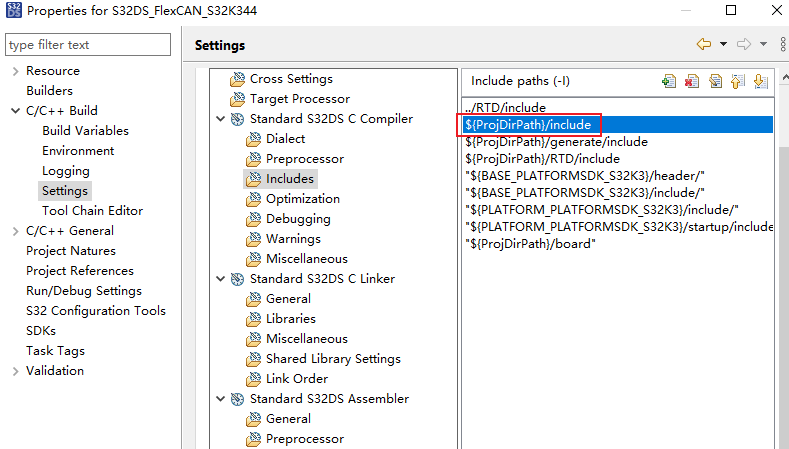Open Project Natures page

[x=70, y=251]
